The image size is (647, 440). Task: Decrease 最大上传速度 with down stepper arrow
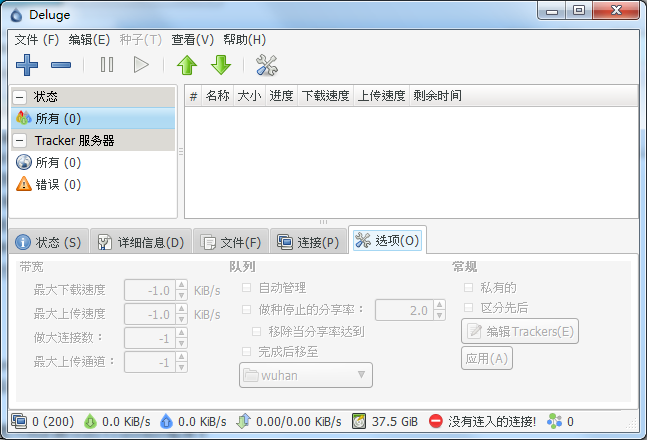click(182, 319)
